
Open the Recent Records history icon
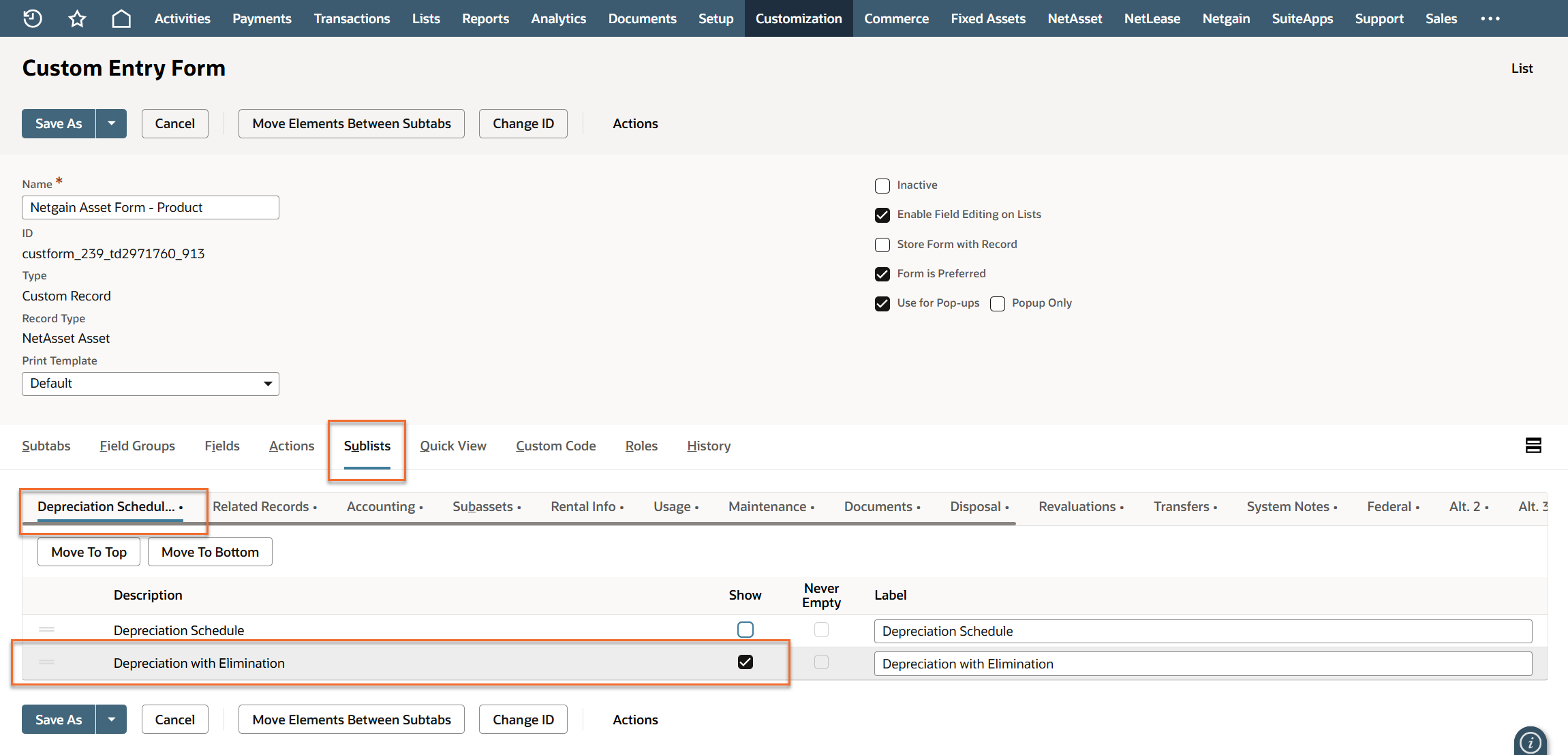click(x=33, y=18)
